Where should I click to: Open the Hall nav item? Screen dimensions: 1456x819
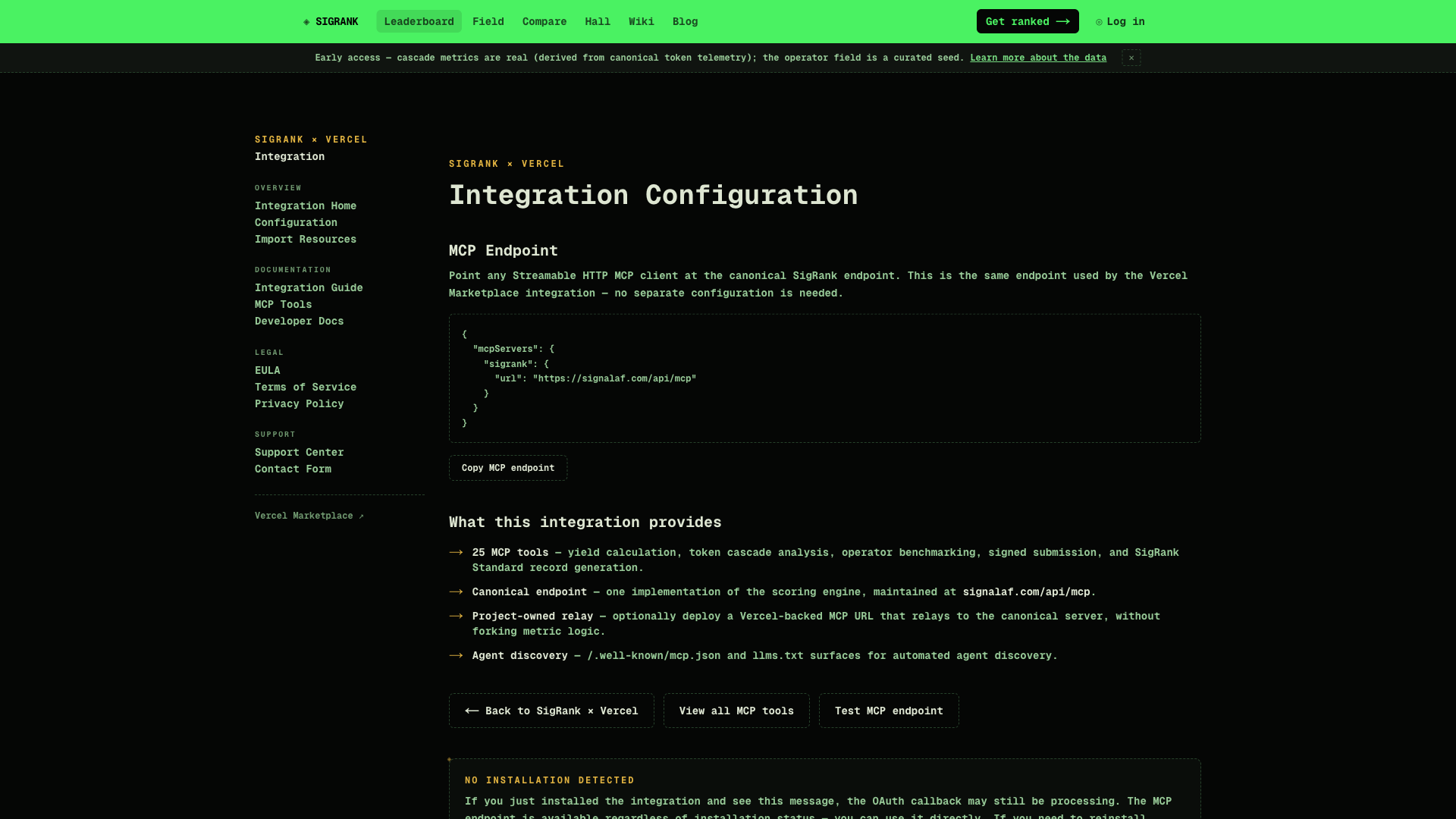click(x=598, y=21)
